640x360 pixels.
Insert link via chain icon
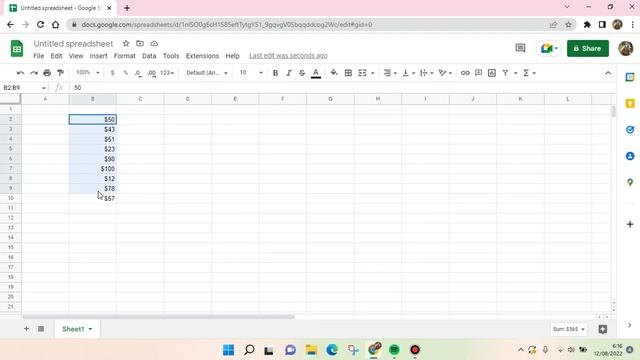pyautogui.click(x=465, y=73)
